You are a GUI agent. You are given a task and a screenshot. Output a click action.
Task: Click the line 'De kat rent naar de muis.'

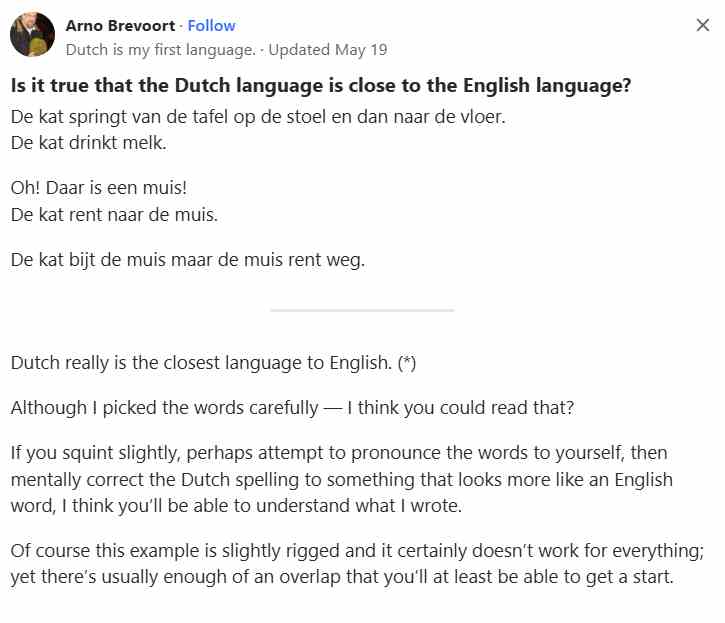[x=114, y=215]
